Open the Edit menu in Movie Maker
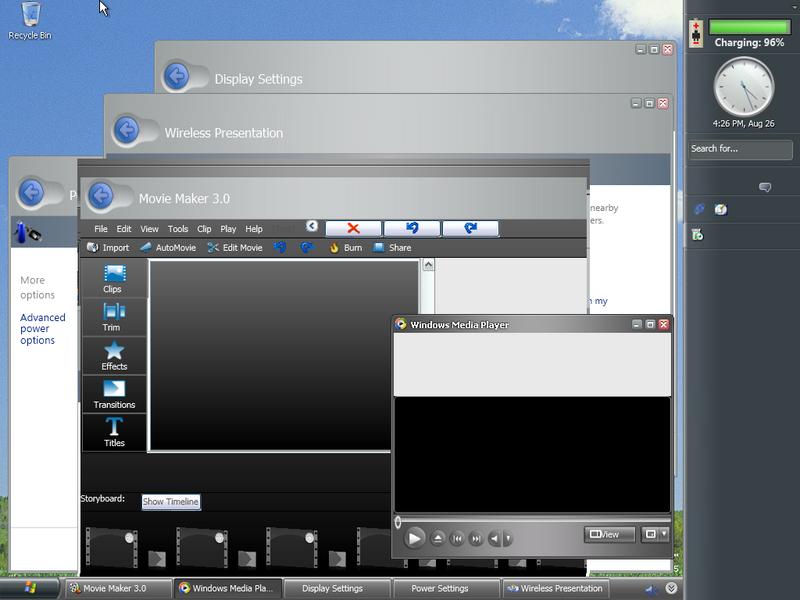800x600 pixels. point(123,229)
